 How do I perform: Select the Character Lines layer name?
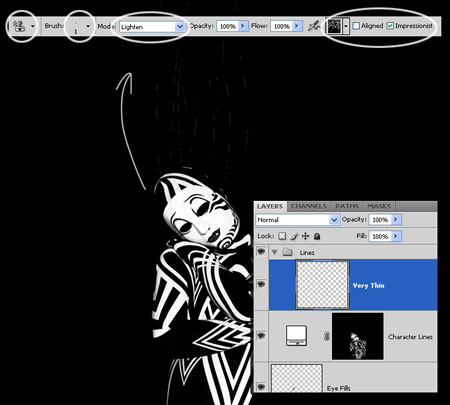(410, 337)
